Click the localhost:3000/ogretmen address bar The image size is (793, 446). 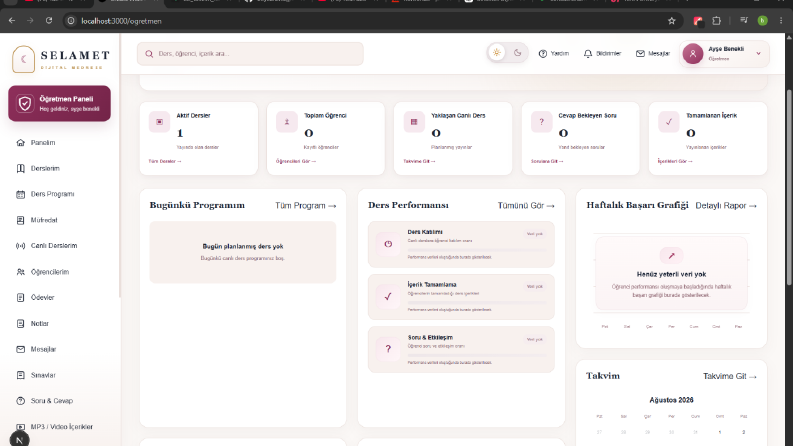372,21
